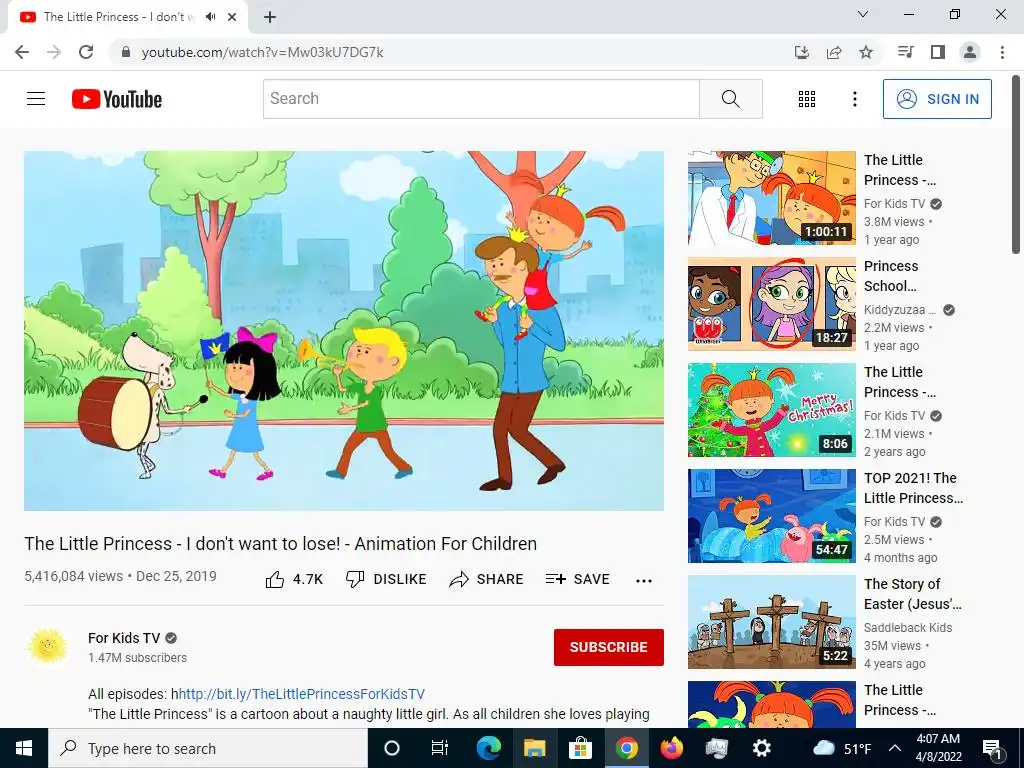Open the bit.ly TheLittlePrincessForKidsTV link
The image size is (1024, 768).
tap(302, 694)
